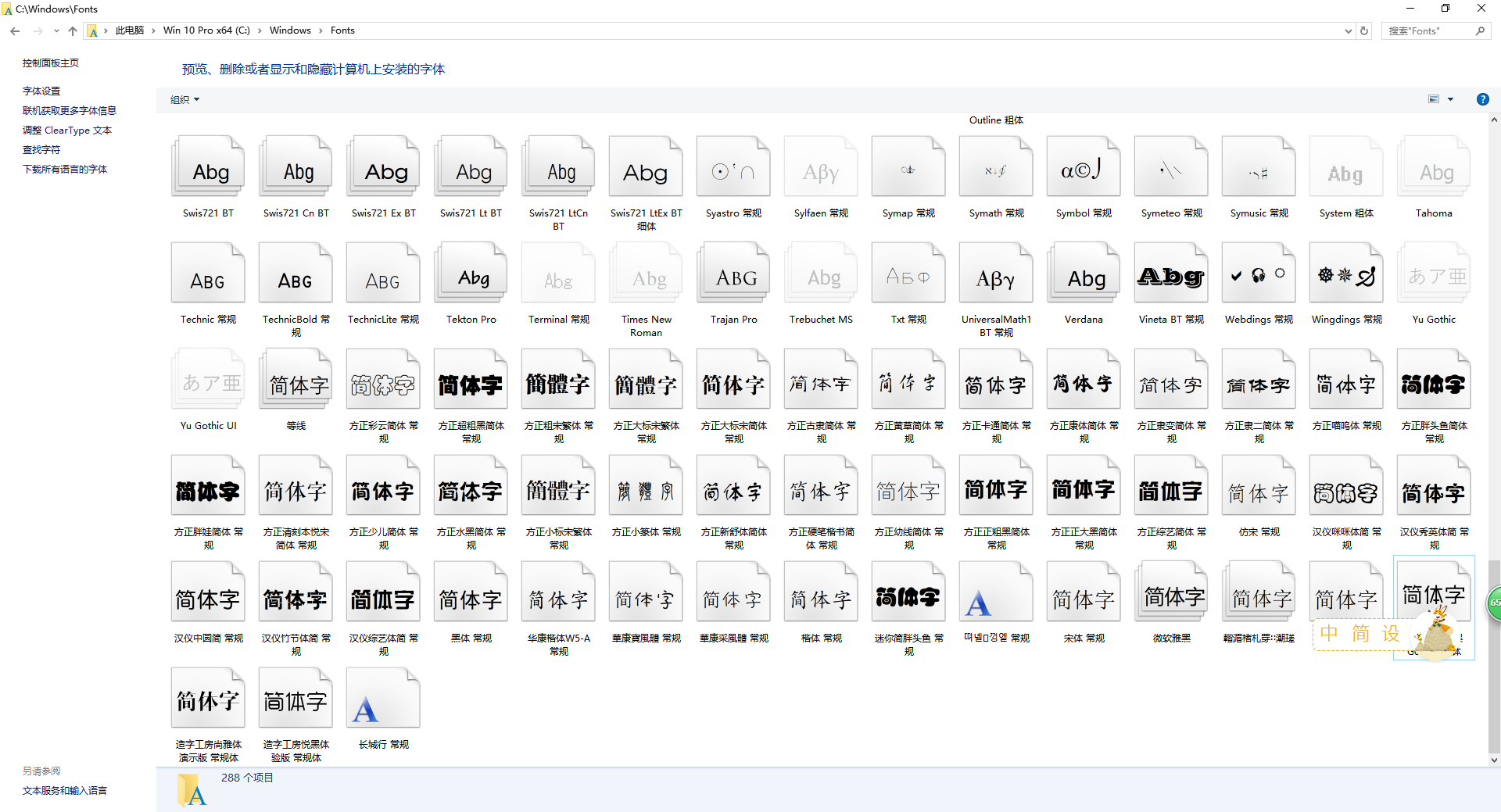Open the recent locations dropdown
1501x812 pixels.
(56, 30)
